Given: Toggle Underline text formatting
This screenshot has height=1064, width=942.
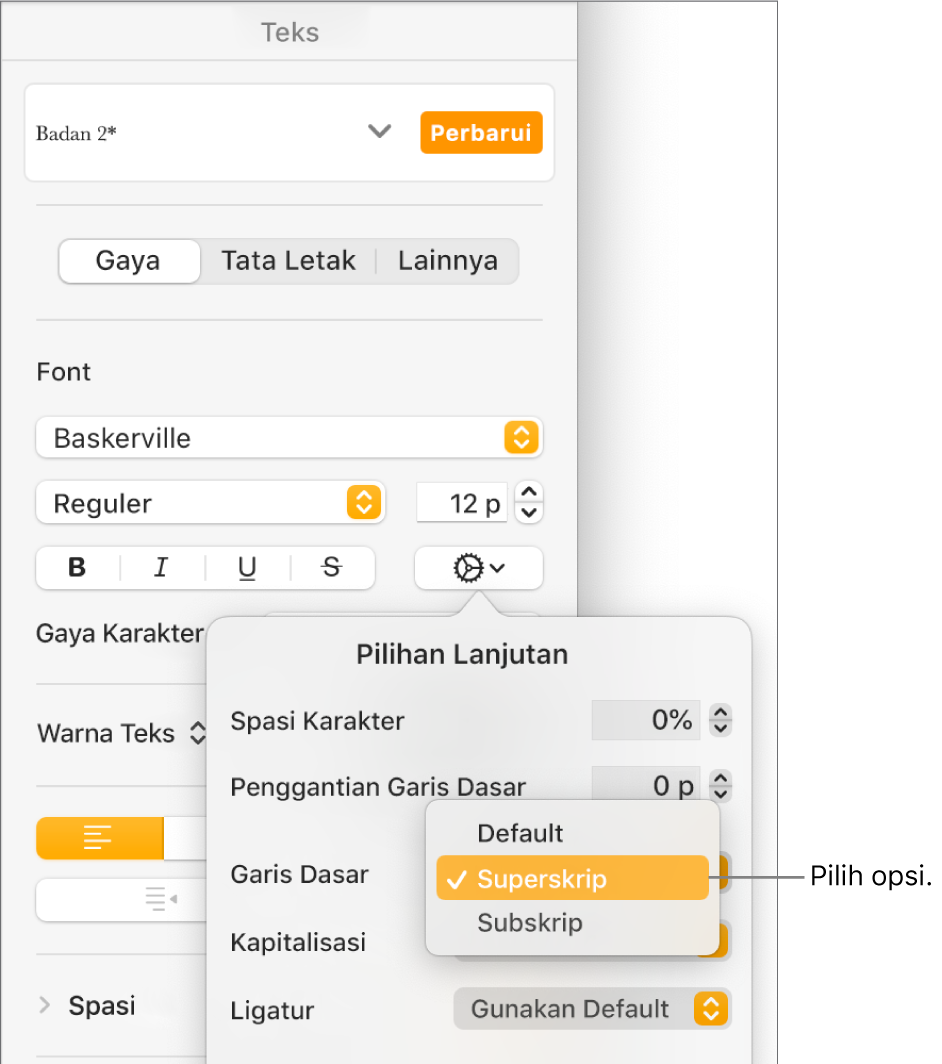Looking at the screenshot, I should [247, 567].
